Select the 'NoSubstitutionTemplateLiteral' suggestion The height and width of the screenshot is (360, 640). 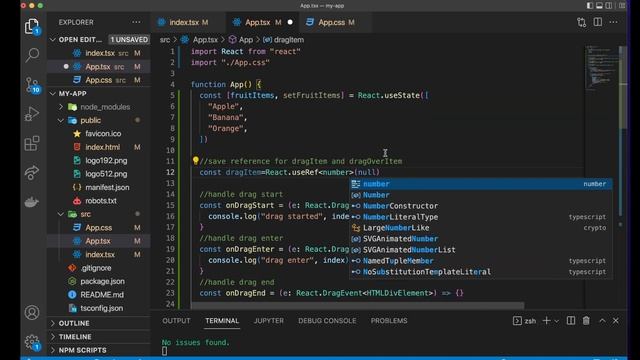(x=481, y=272)
